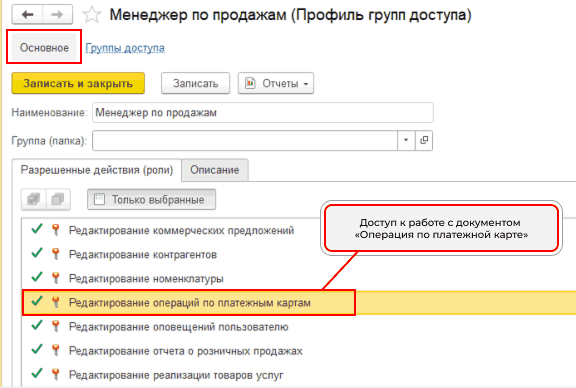This screenshot has height=388, width=576.
Task: Click key icon of Редактирование операций по платежным картам
Action: [x=55, y=302]
